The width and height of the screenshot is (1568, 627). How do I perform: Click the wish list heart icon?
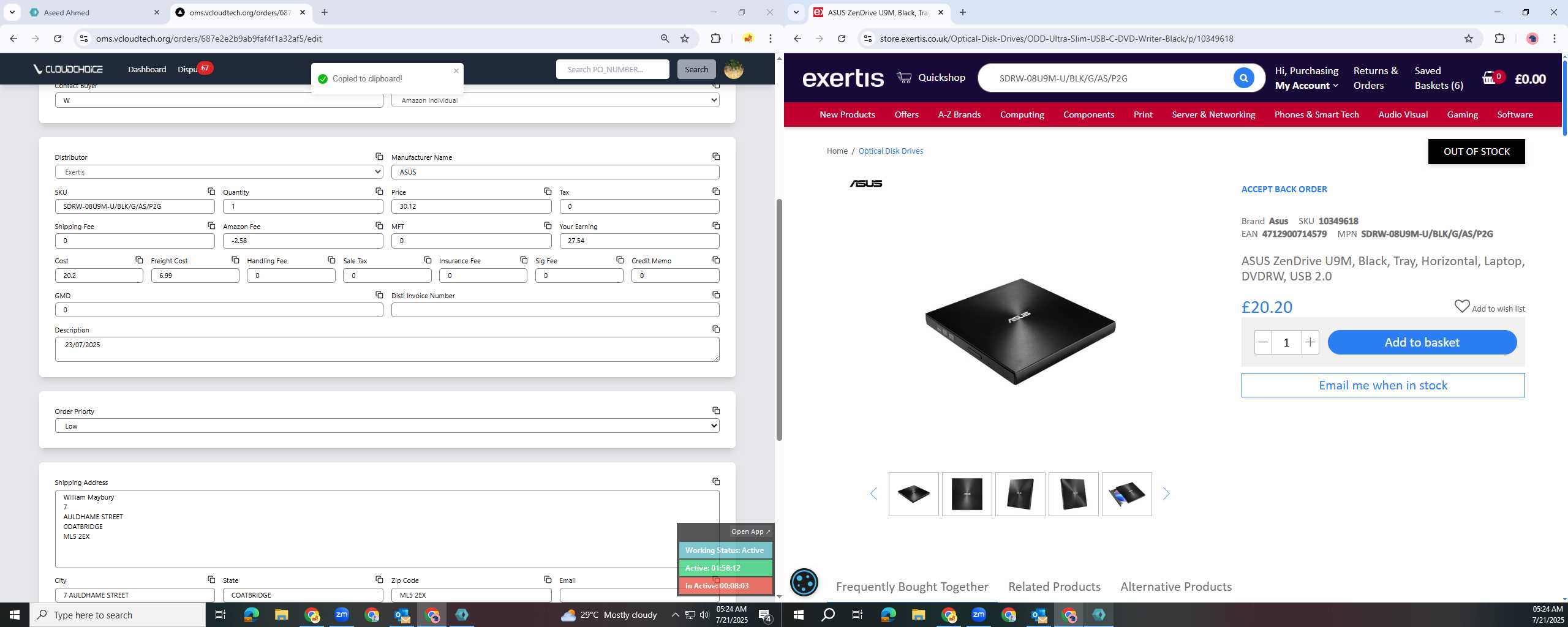(x=1461, y=306)
